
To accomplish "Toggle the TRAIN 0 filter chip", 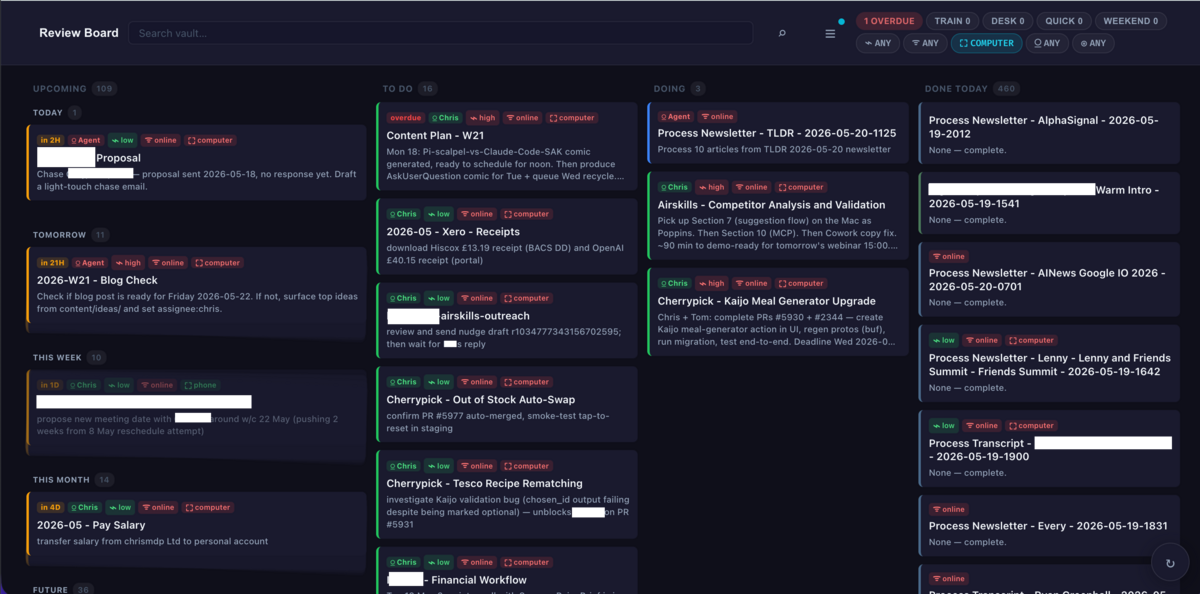I will coord(952,21).
